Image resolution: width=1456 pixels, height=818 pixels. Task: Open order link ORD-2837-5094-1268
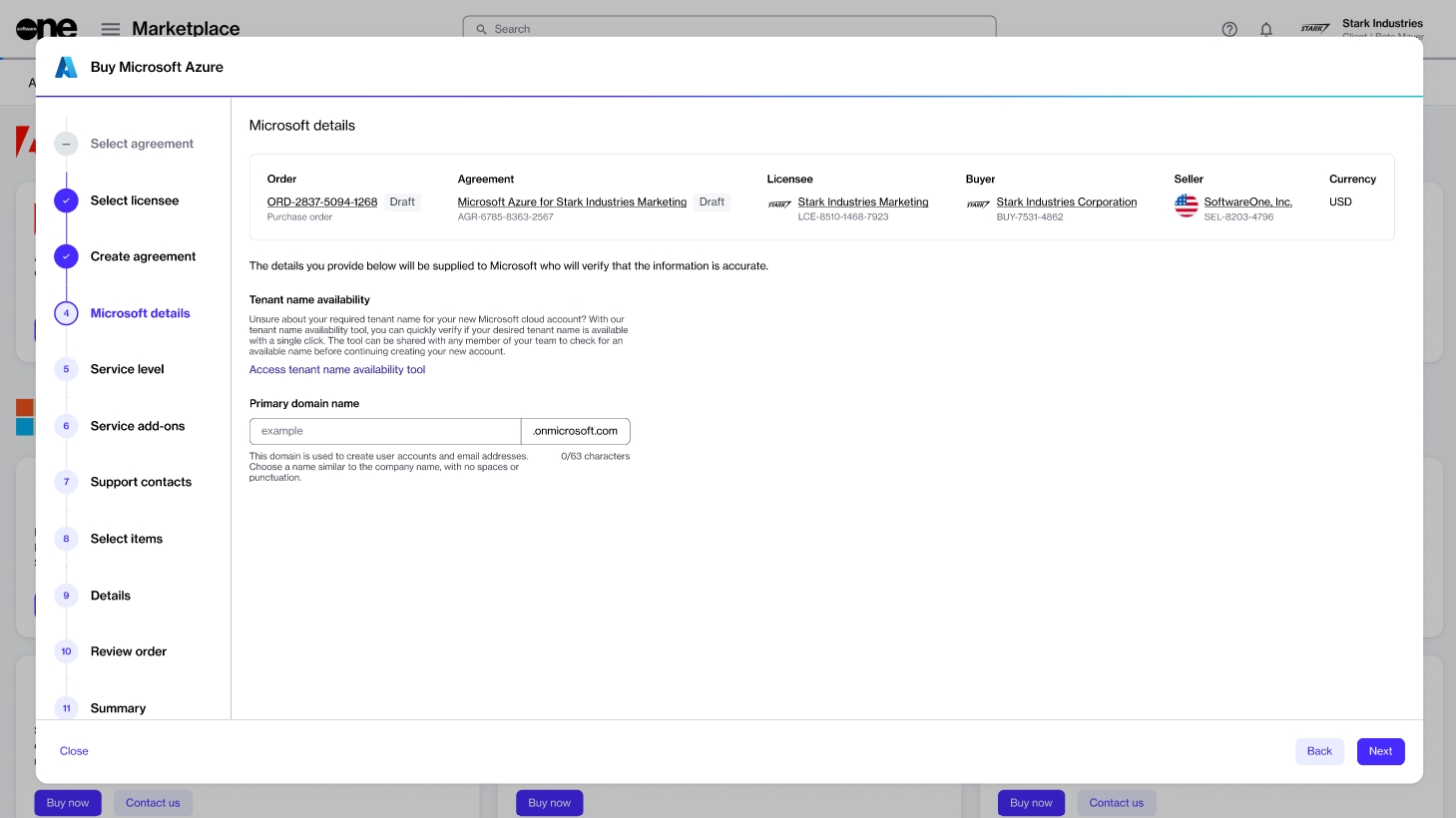tap(321, 202)
